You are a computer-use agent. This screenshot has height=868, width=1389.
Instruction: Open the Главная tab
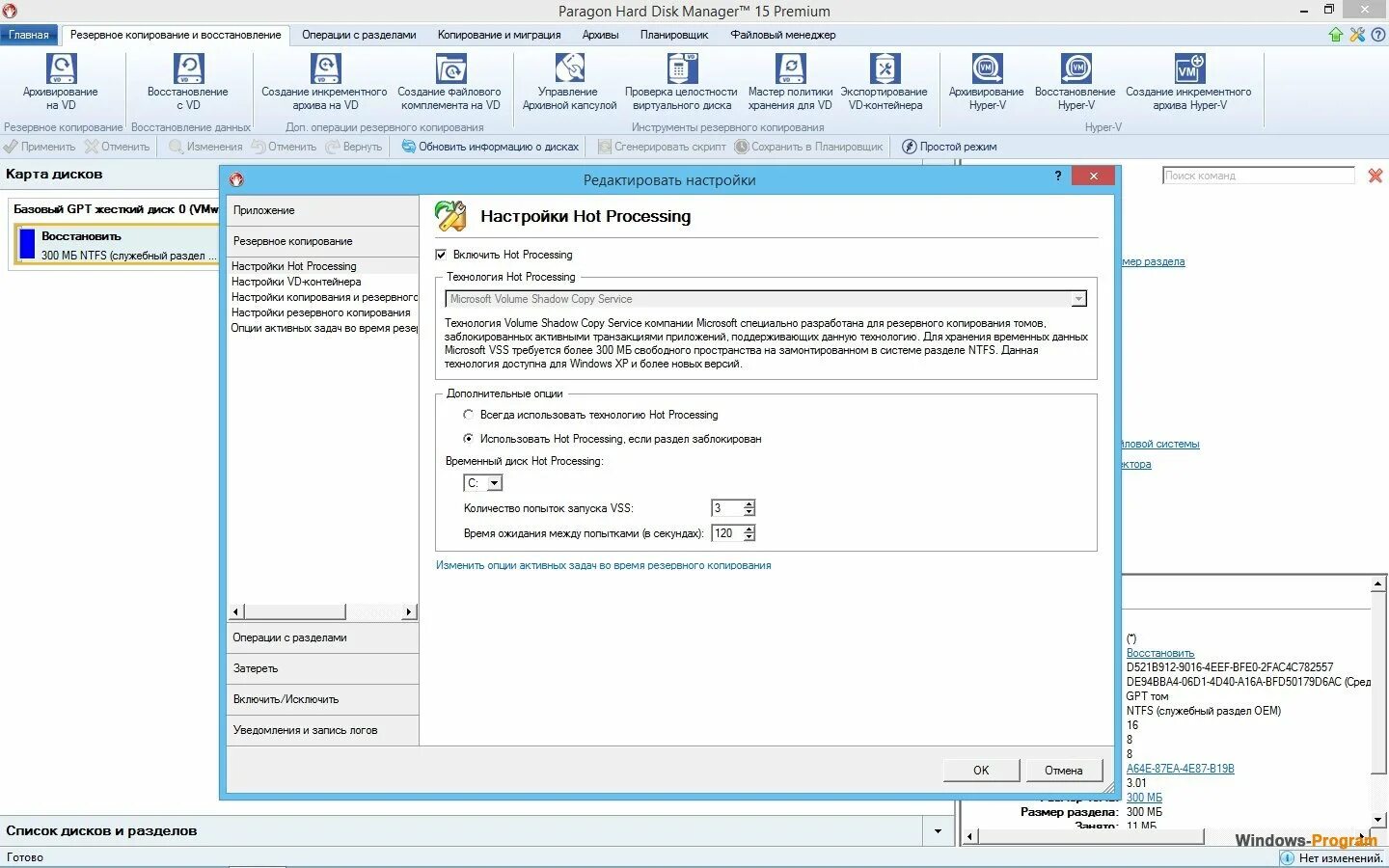click(x=29, y=35)
